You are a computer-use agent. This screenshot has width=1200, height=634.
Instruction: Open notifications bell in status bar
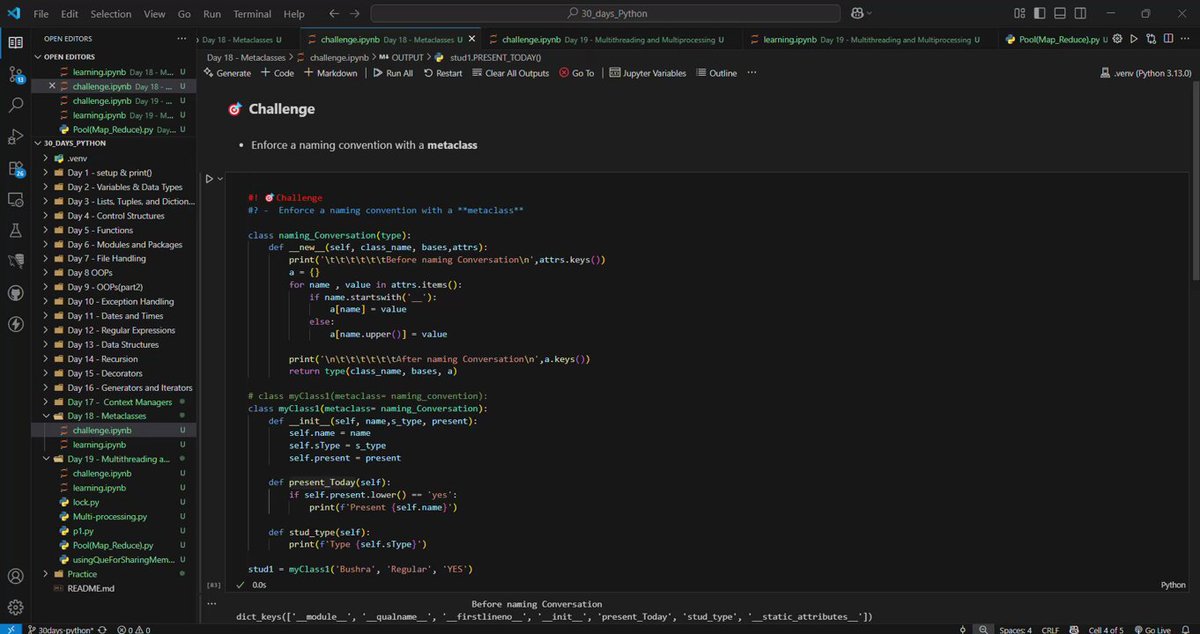pos(1187,629)
